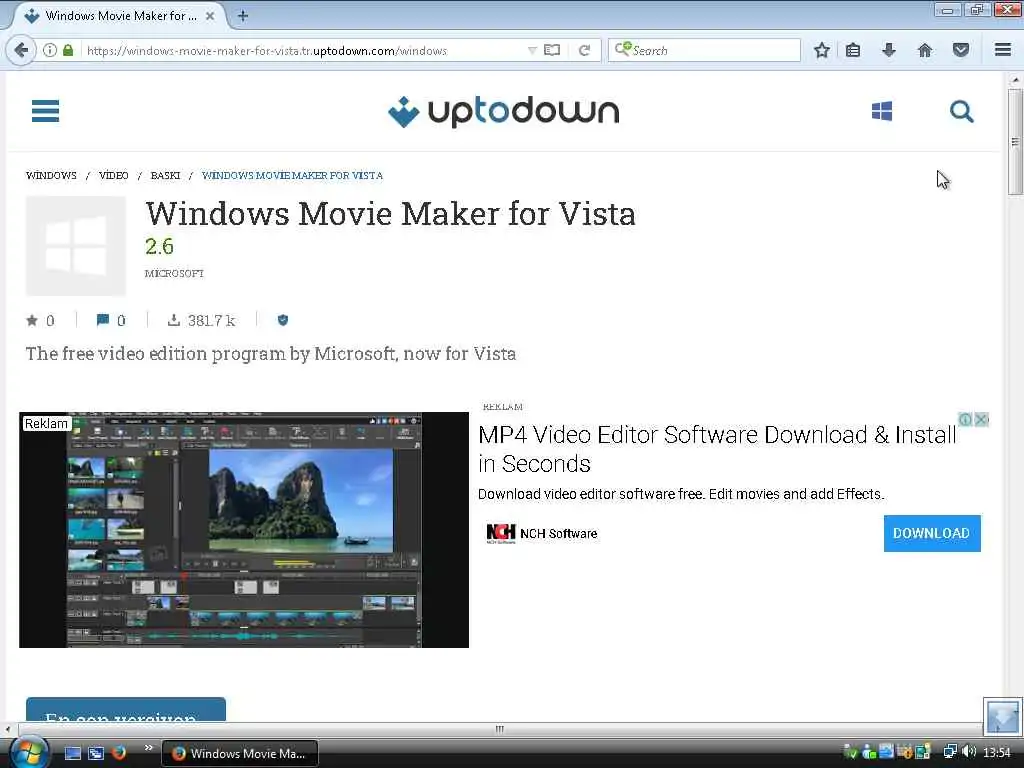Image resolution: width=1024 pixels, height=768 pixels.
Task: Click Switch between windows quick launch icon
Action: coord(96,753)
